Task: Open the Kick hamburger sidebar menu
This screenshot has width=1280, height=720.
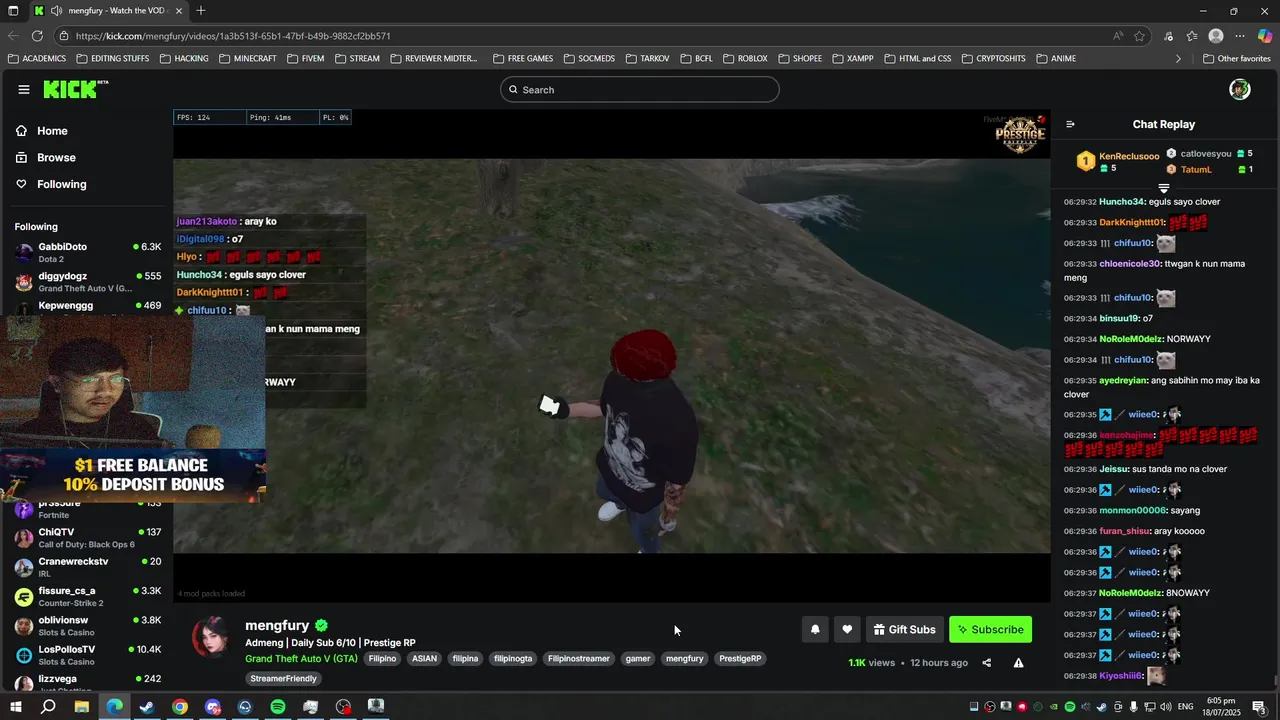Action: 24,89
